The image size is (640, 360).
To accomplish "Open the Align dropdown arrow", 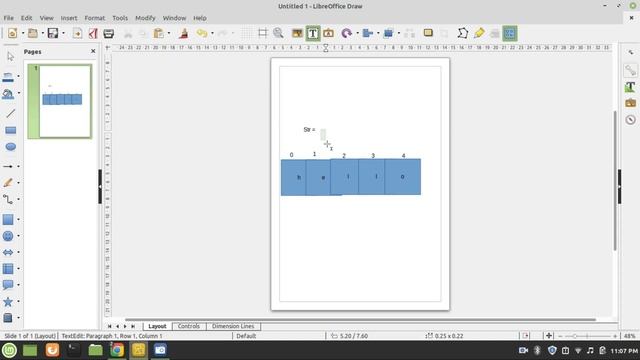I will click(x=378, y=33).
